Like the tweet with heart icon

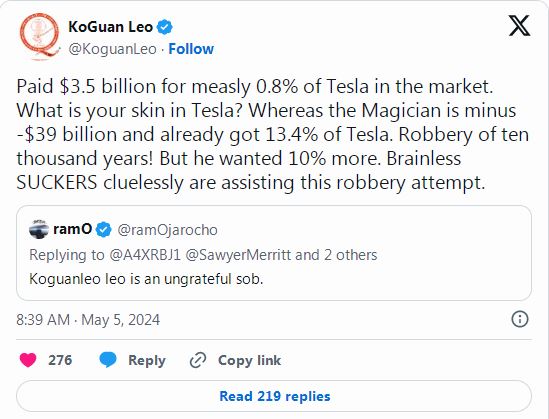pyautogui.click(x=28, y=360)
